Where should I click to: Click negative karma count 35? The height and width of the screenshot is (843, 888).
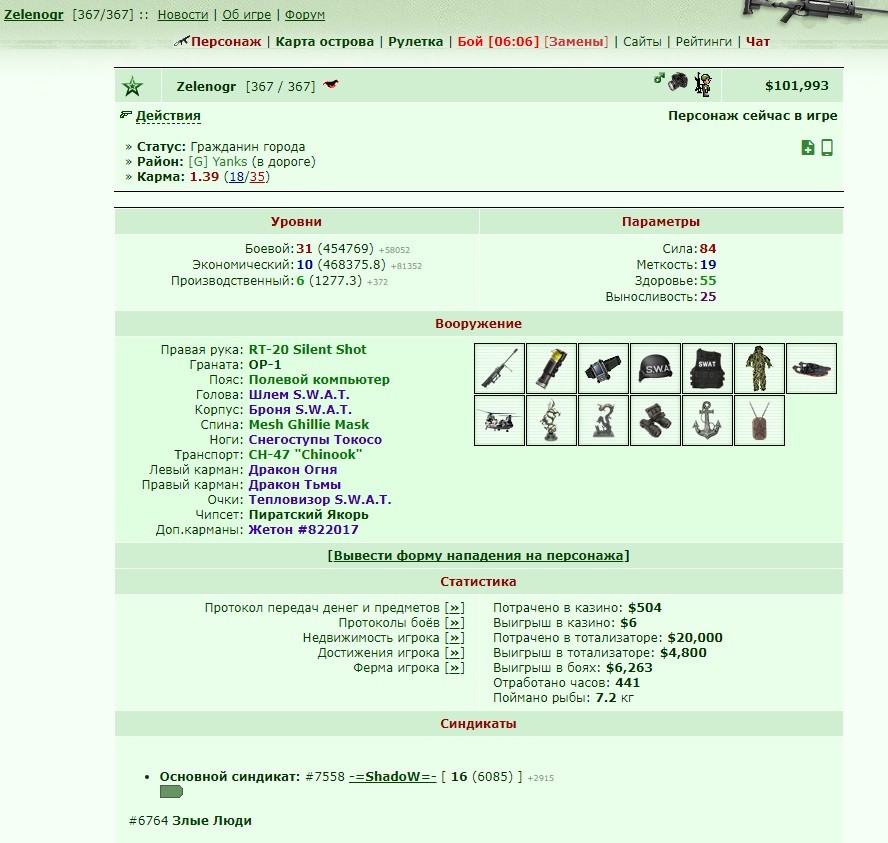pyautogui.click(x=257, y=177)
